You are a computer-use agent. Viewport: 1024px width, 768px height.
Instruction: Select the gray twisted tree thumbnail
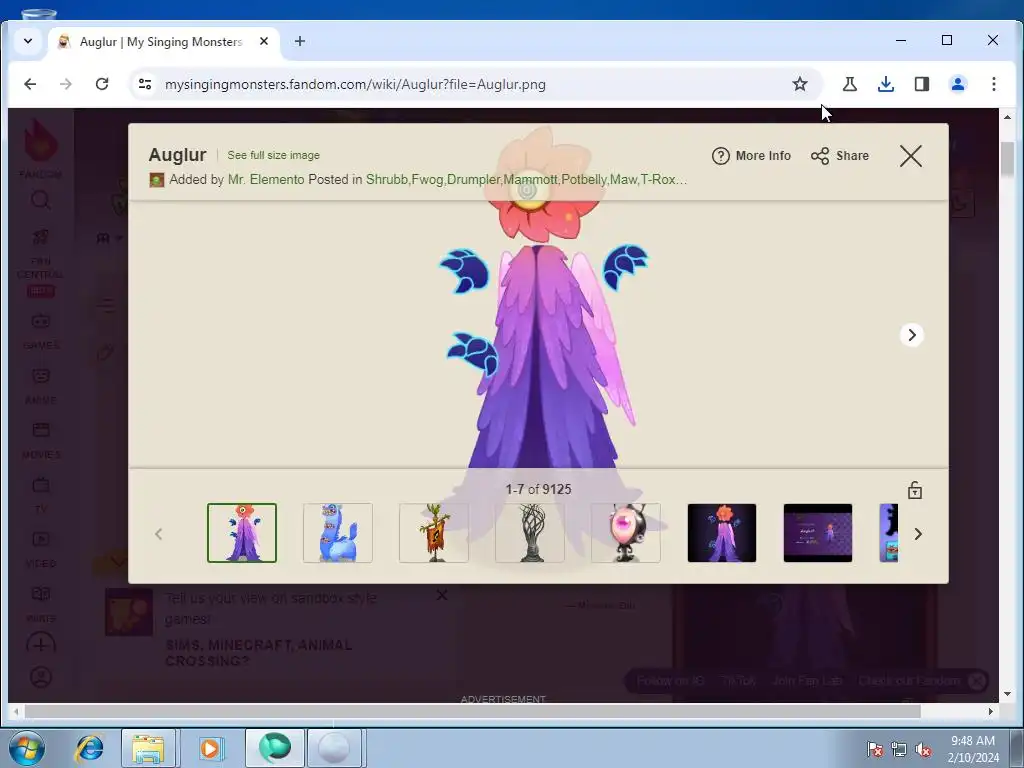point(530,533)
